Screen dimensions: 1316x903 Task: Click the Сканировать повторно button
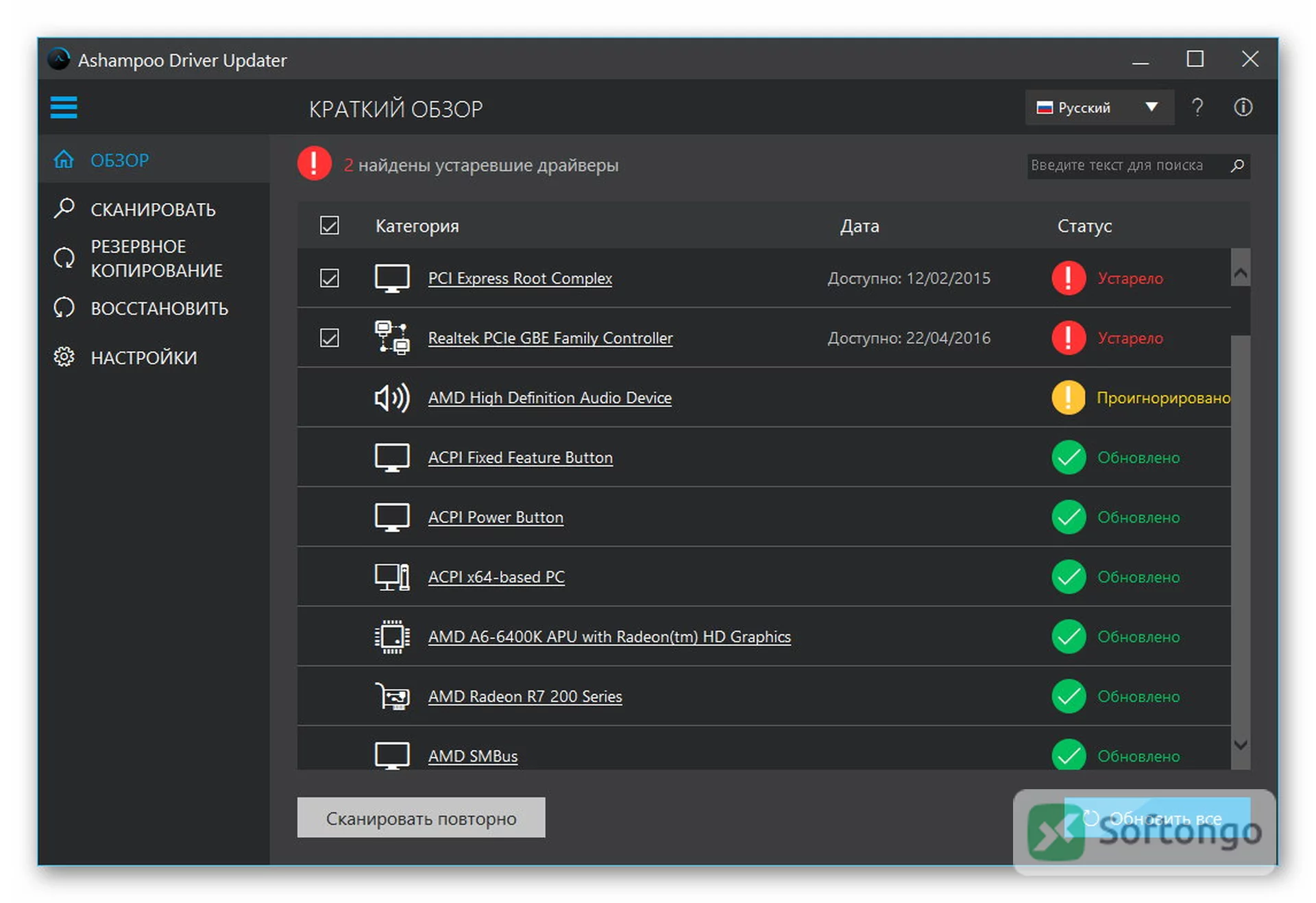pos(421,817)
